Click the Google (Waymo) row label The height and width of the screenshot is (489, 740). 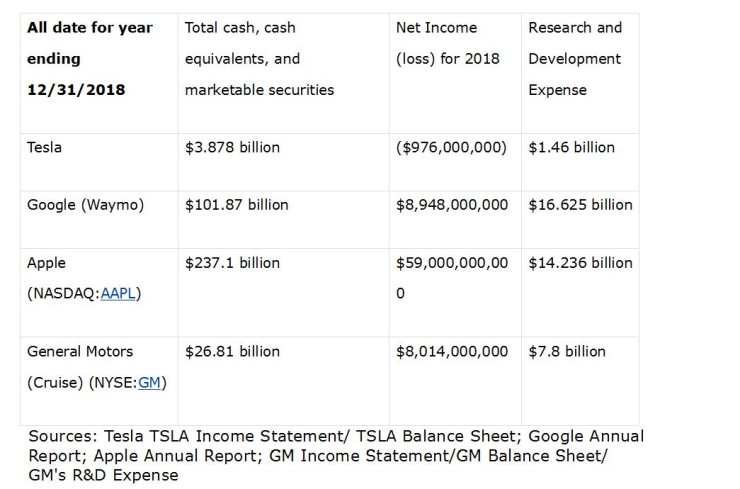coord(85,205)
